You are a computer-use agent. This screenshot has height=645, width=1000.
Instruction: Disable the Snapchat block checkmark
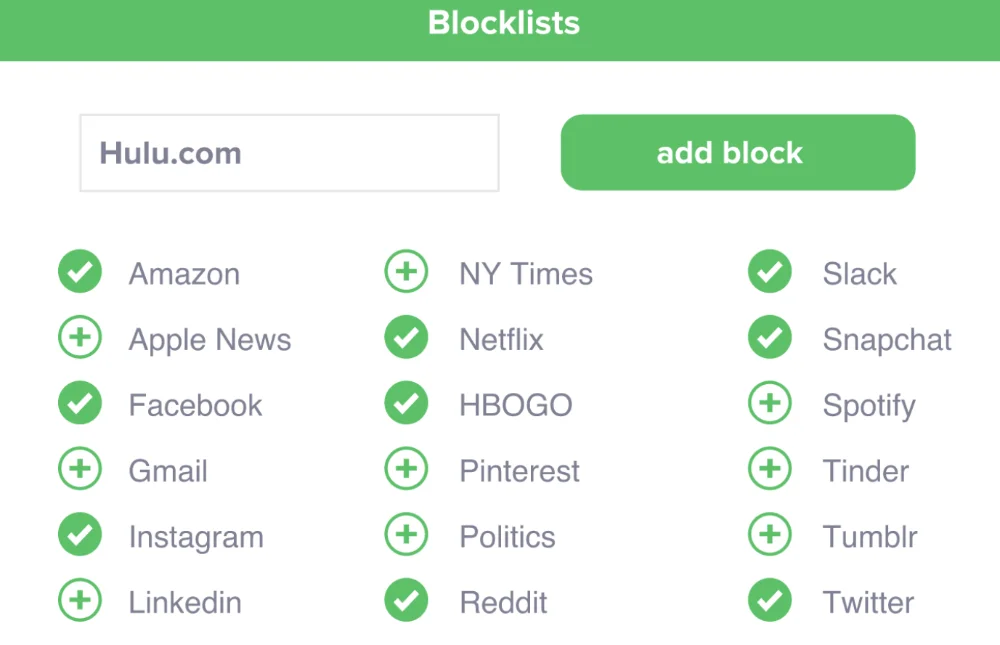770,338
